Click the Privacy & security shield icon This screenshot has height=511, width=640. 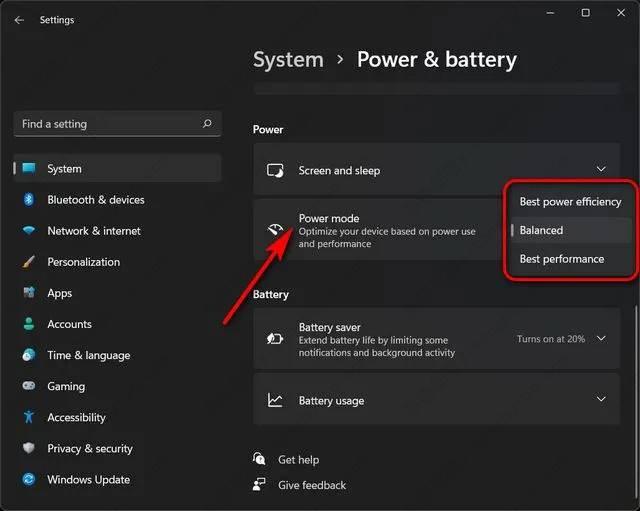coord(28,449)
